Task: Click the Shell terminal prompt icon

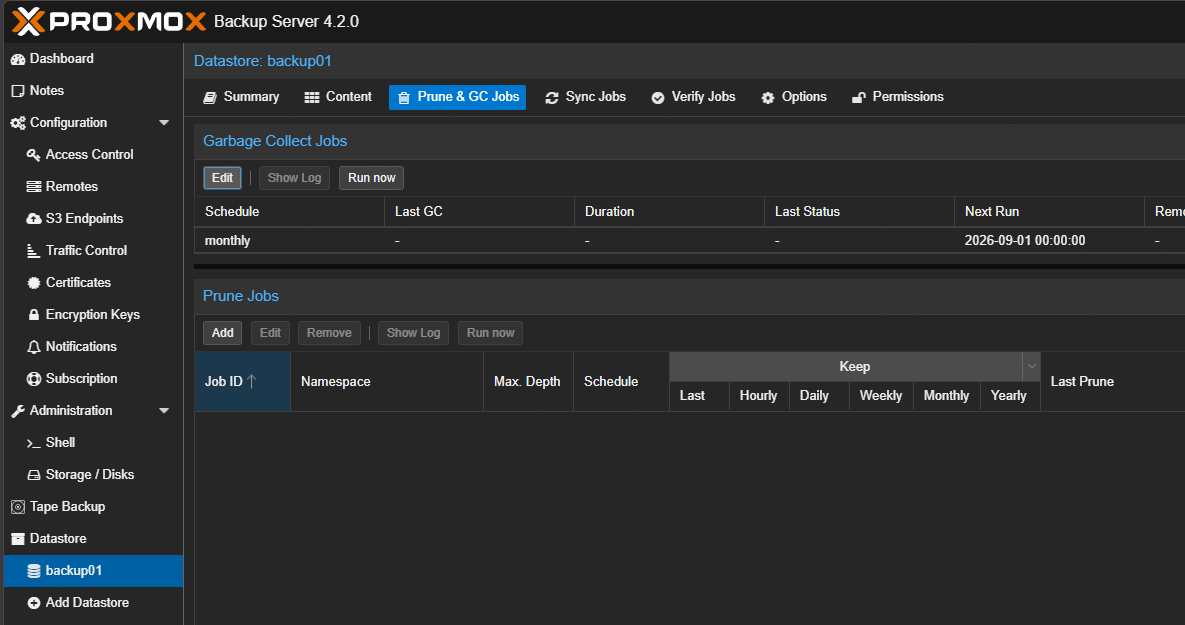Action: 34,443
